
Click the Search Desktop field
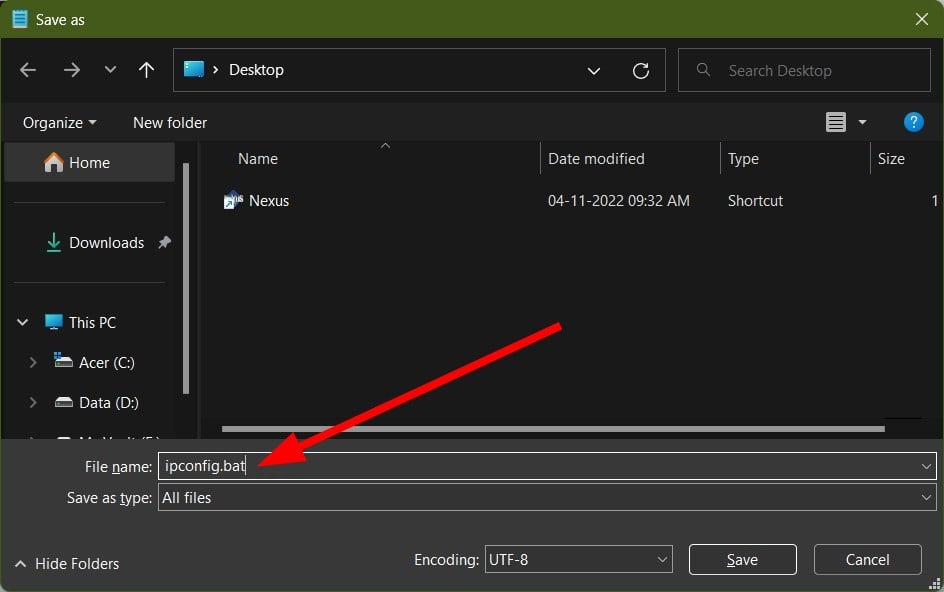click(804, 70)
